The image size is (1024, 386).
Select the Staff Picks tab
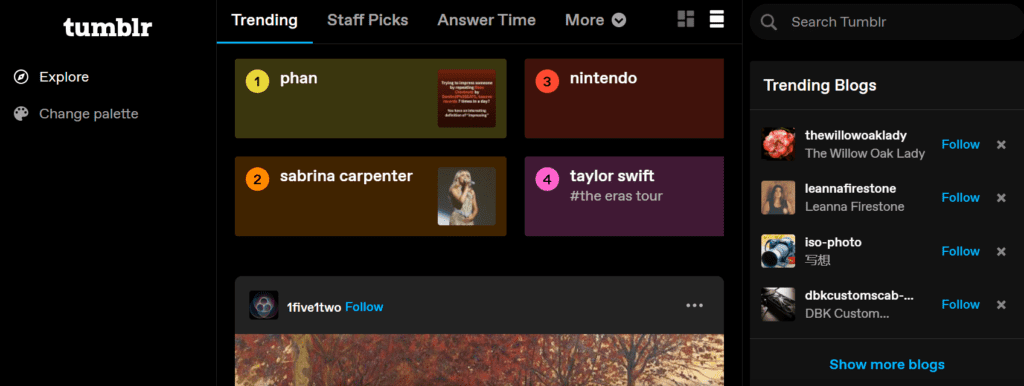tap(368, 20)
